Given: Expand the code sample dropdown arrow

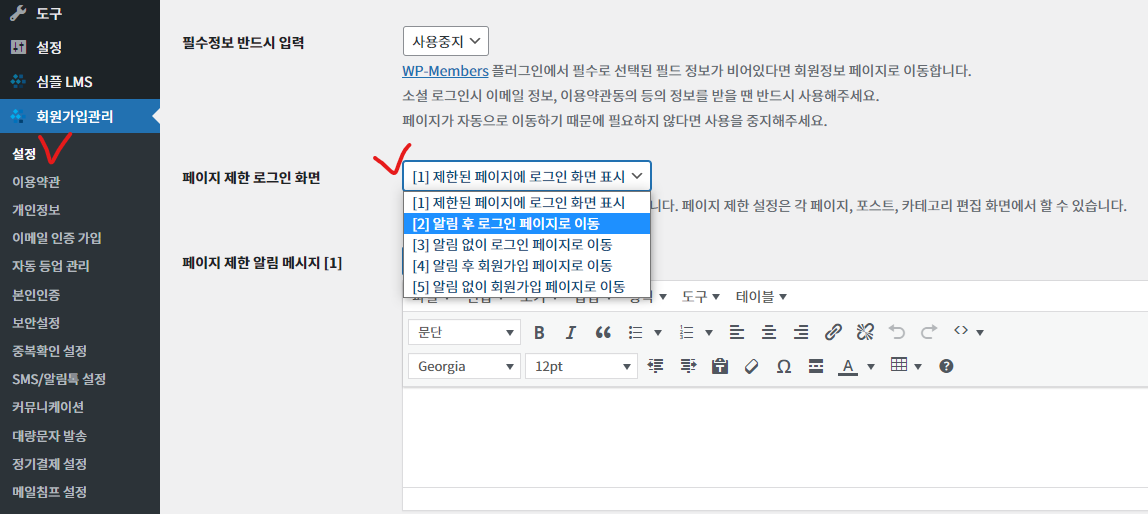Looking at the screenshot, I should pos(980,333).
